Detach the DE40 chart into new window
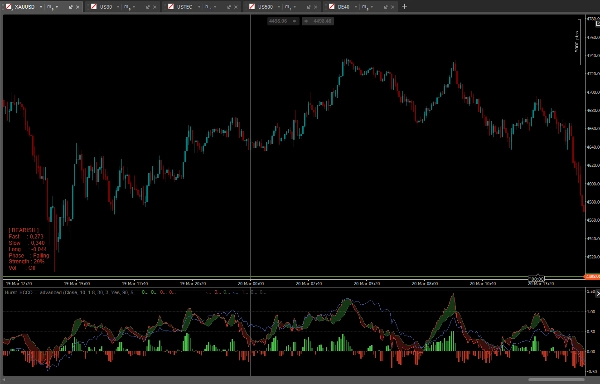600x384 pixels. 386,7
